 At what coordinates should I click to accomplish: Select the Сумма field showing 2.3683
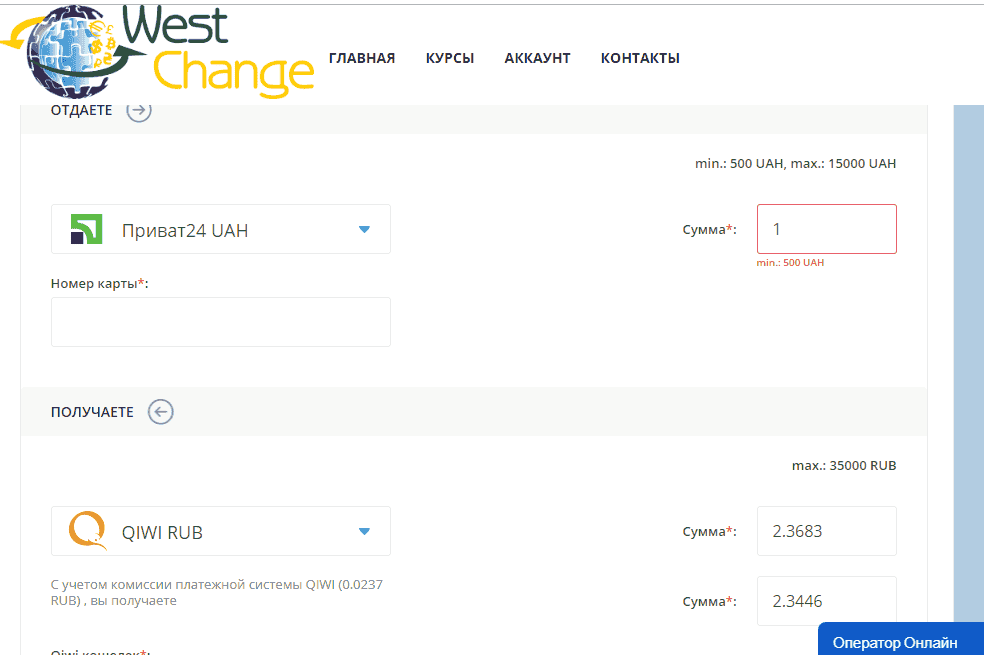826,531
